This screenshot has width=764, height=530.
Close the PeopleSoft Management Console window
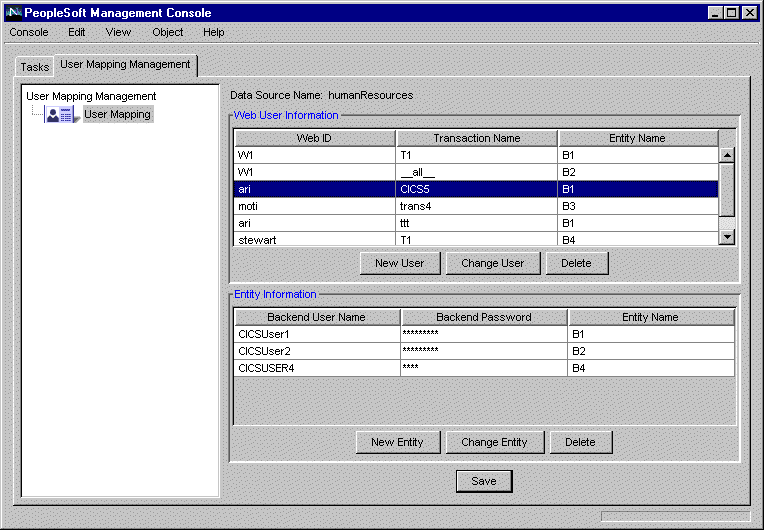[749, 13]
